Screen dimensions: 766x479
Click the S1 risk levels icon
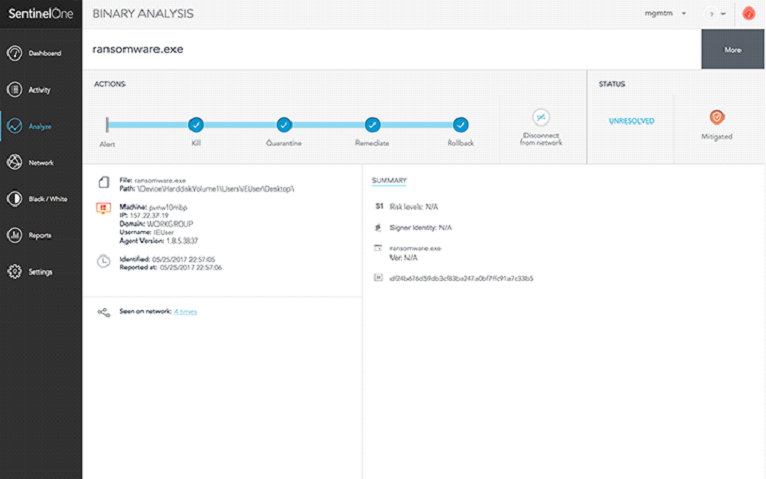[379, 207]
